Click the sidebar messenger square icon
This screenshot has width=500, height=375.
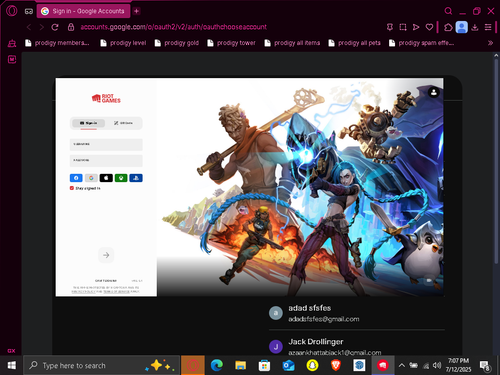(12, 59)
